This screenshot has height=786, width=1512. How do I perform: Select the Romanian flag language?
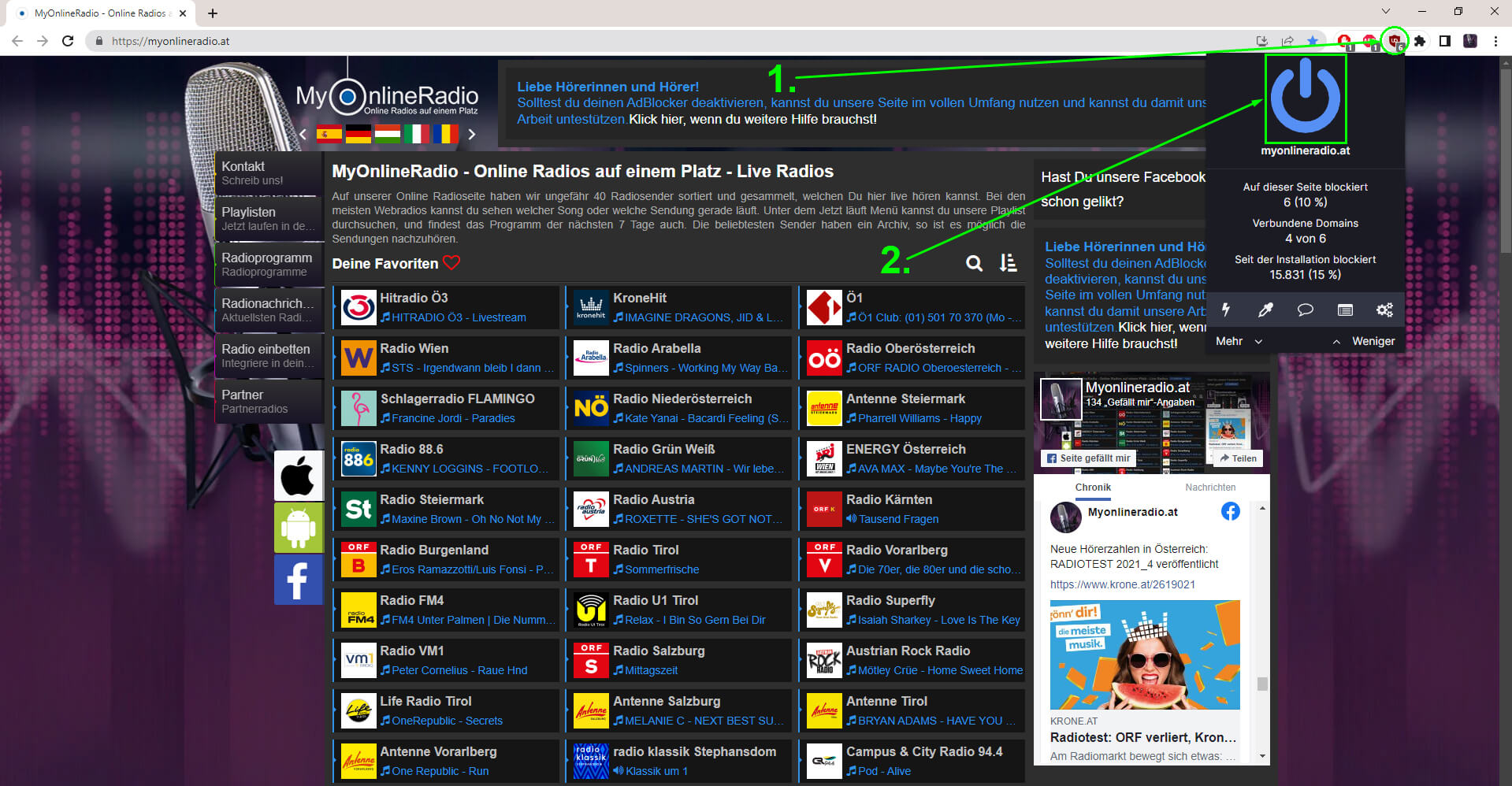445,134
